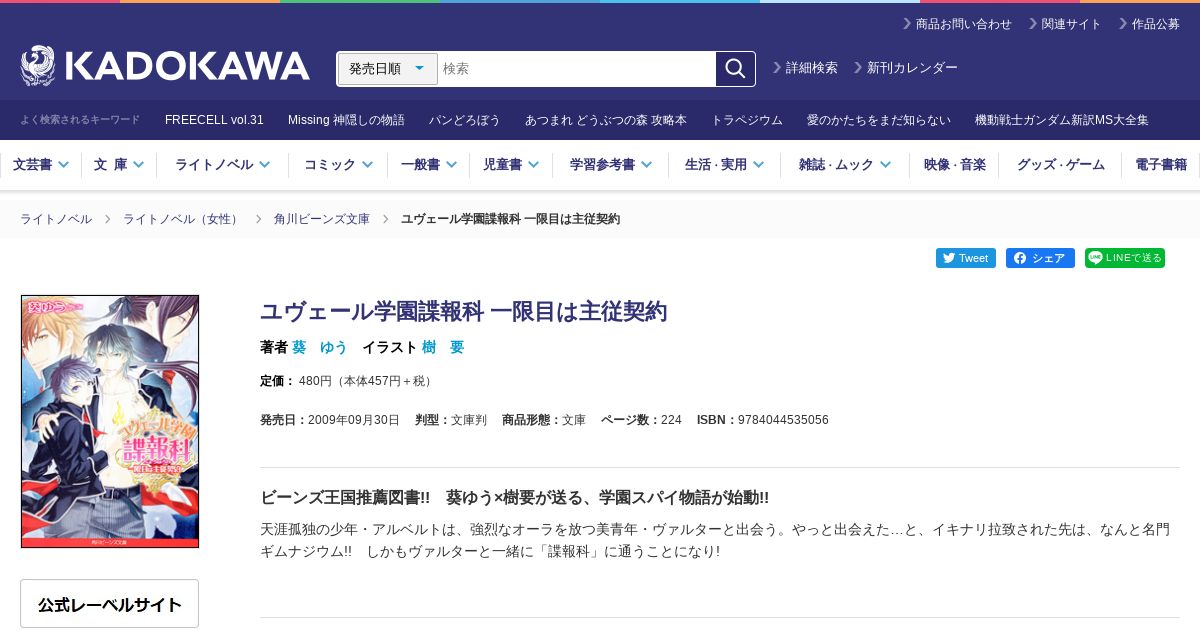This screenshot has width=1200, height=630.
Task: Expand the コミック menu
Action: tap(338, 165)
